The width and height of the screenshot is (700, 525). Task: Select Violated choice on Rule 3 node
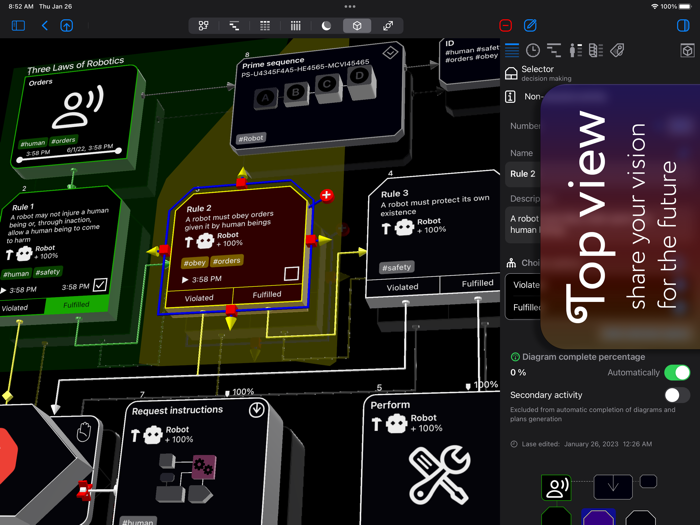[402, 288]
